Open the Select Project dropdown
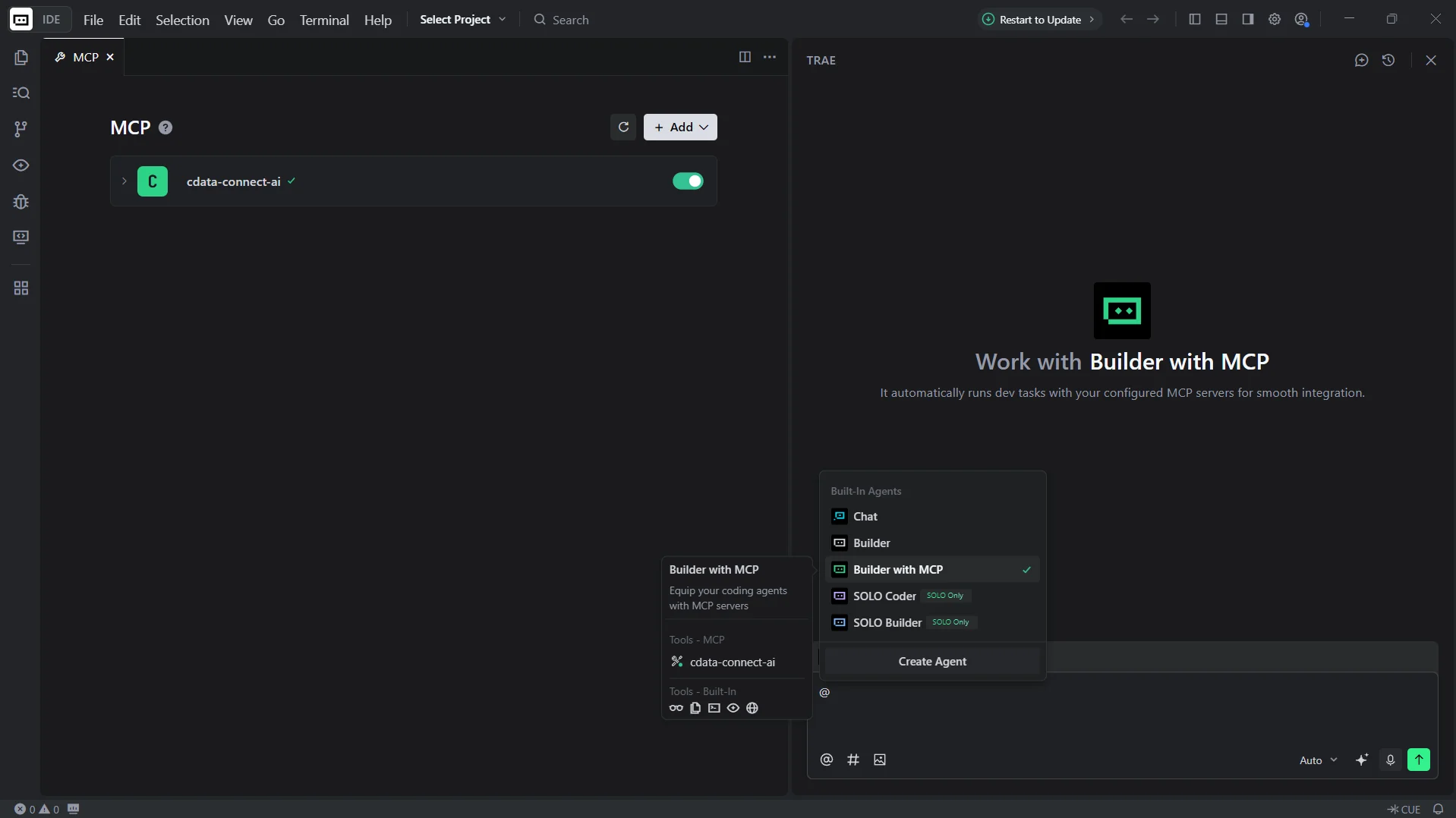The image size is (1456, 818). pos(462,20)
